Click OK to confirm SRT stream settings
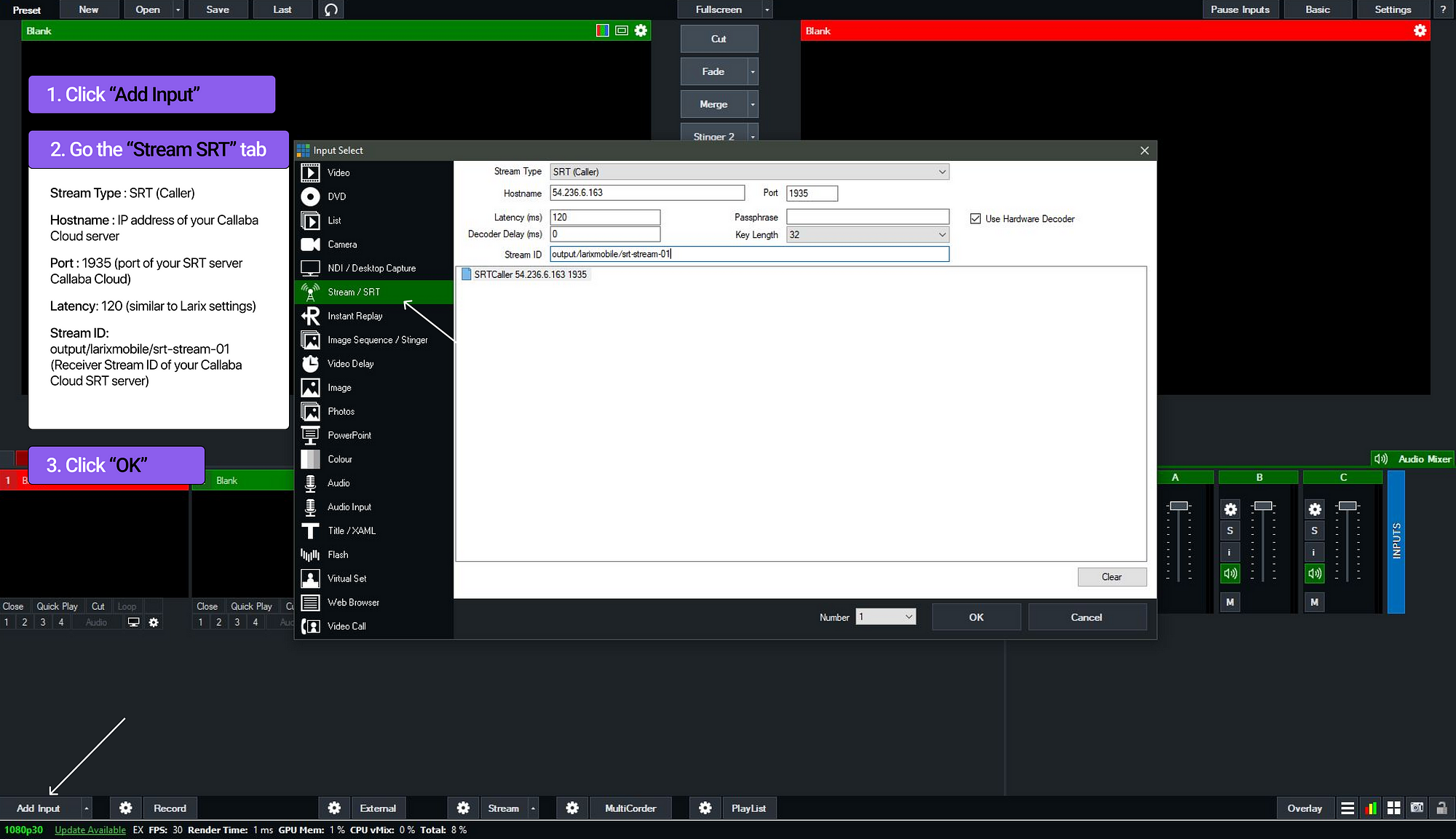 [x=975, y=617]
